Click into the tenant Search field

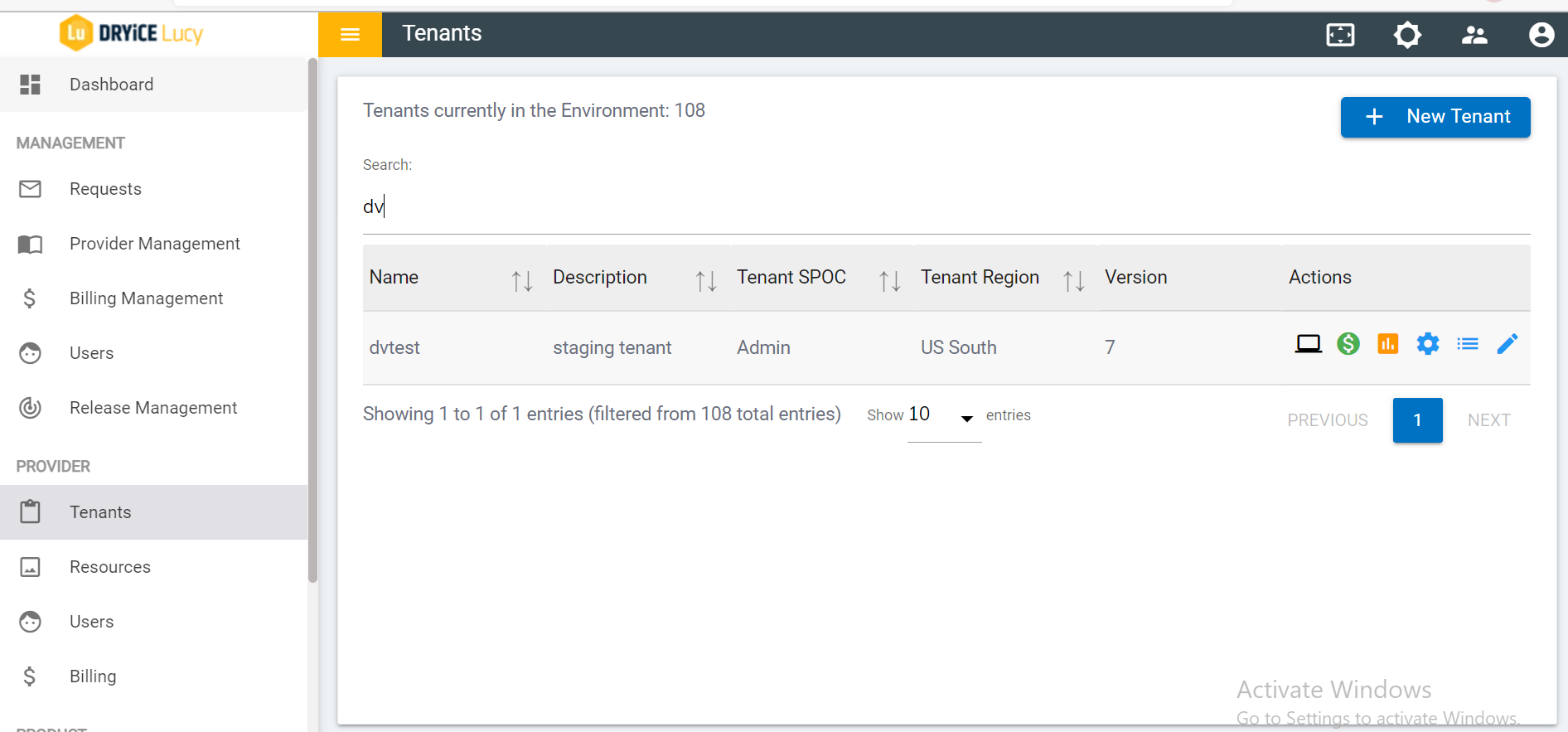tap(945, 207)
